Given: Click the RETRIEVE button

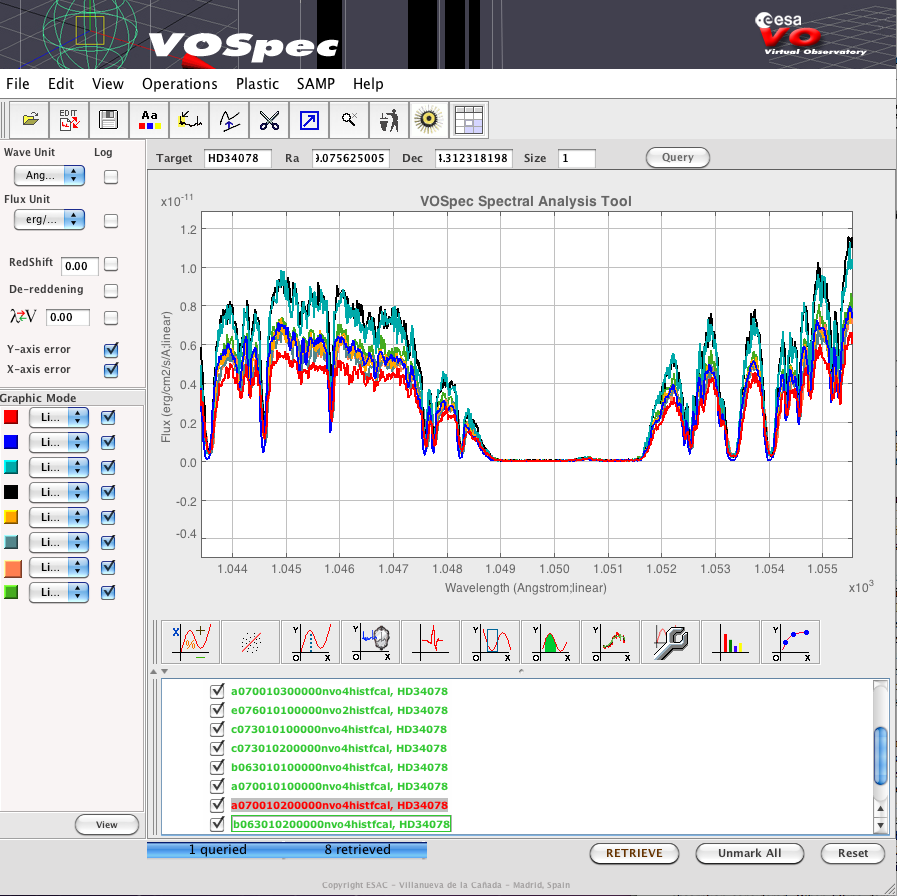Looking at the screenshot, I should (634, 853).
